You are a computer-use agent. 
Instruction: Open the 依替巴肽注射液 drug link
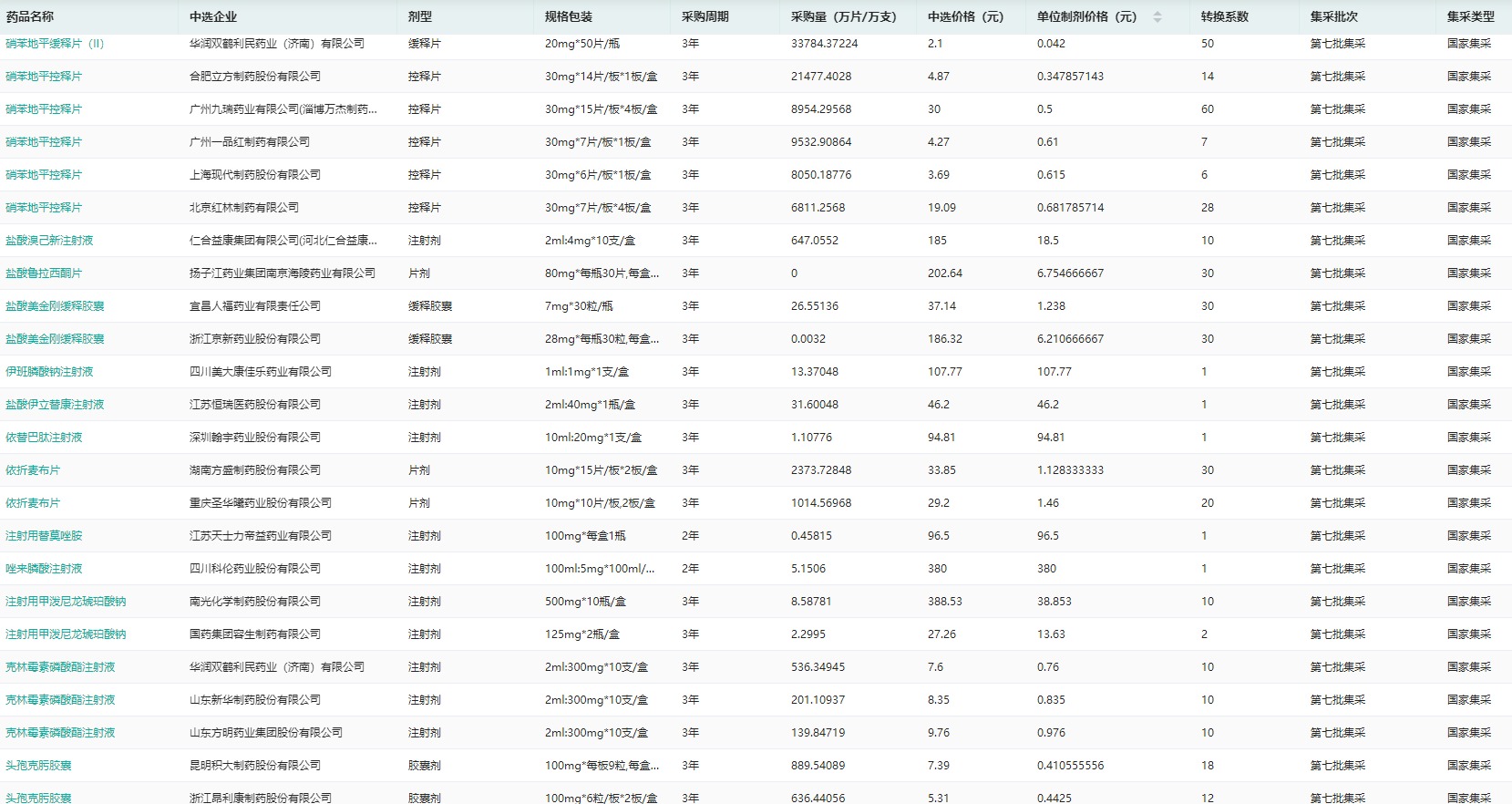(x=44, y=438)
